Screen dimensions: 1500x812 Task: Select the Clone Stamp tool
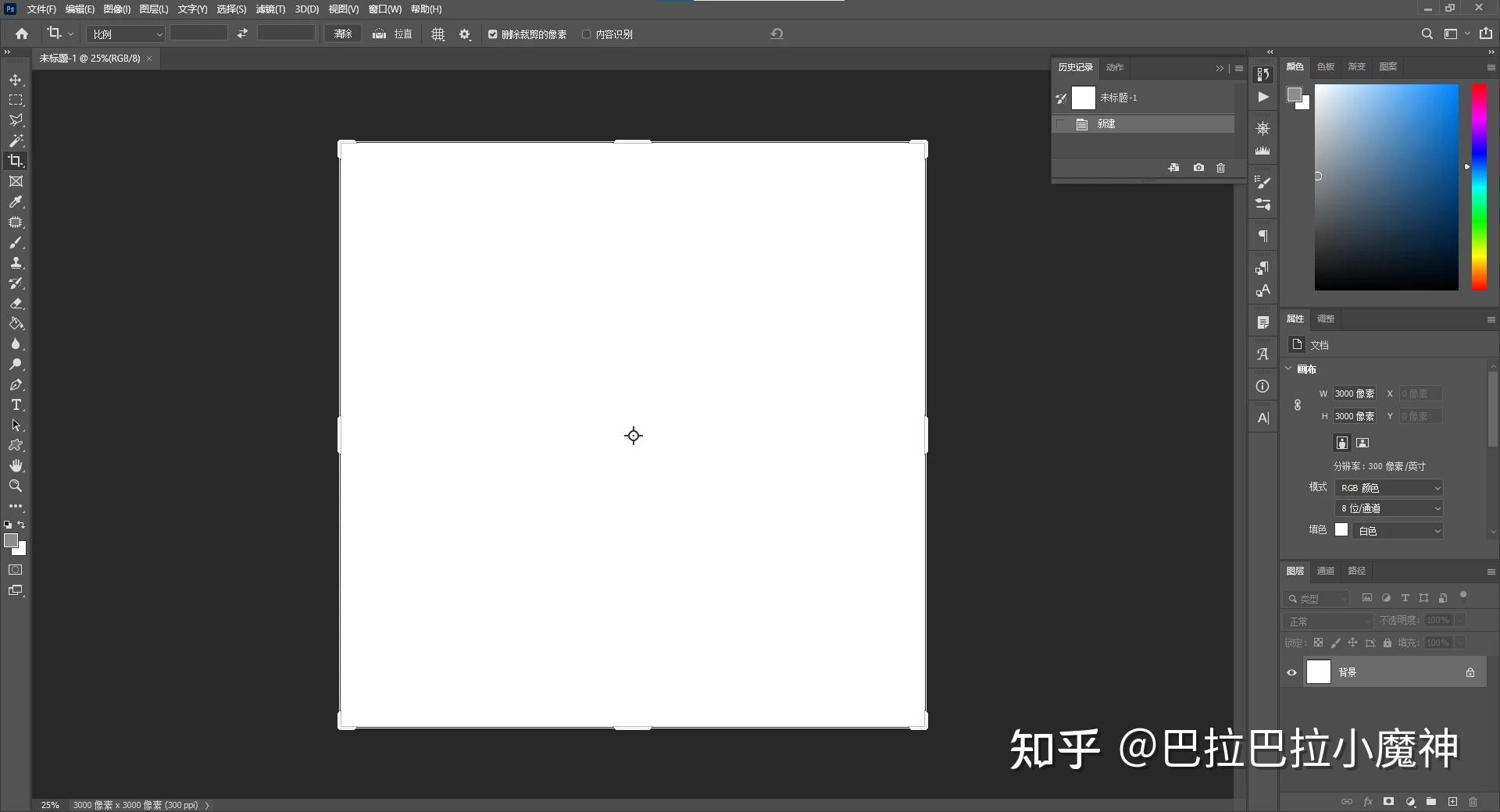click(16, 263)
